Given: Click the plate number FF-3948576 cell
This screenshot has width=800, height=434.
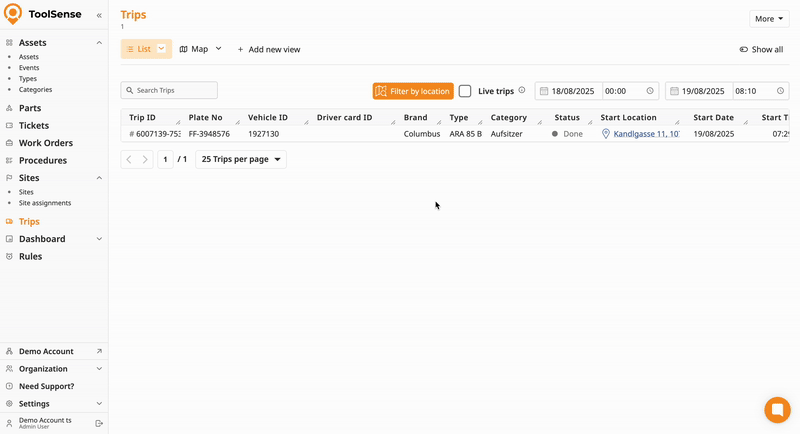Looking at the screenshot, I should click(x=209, y=134).
